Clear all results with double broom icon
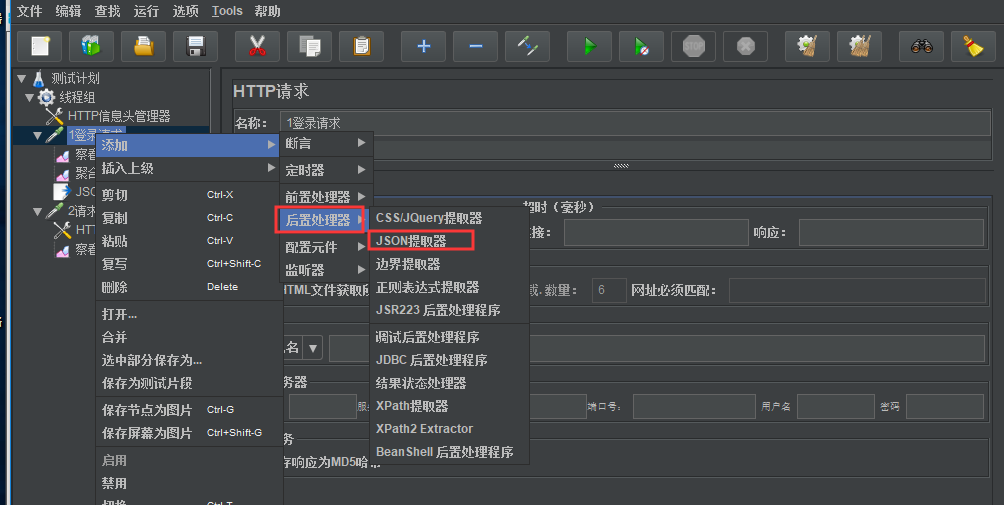The image size is (1004, 505). (x=859, y=46)
